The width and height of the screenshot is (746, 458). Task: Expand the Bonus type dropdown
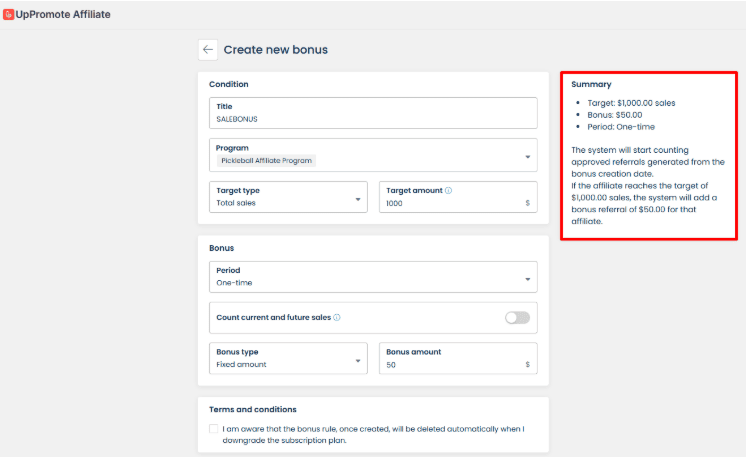pos(358,360)
